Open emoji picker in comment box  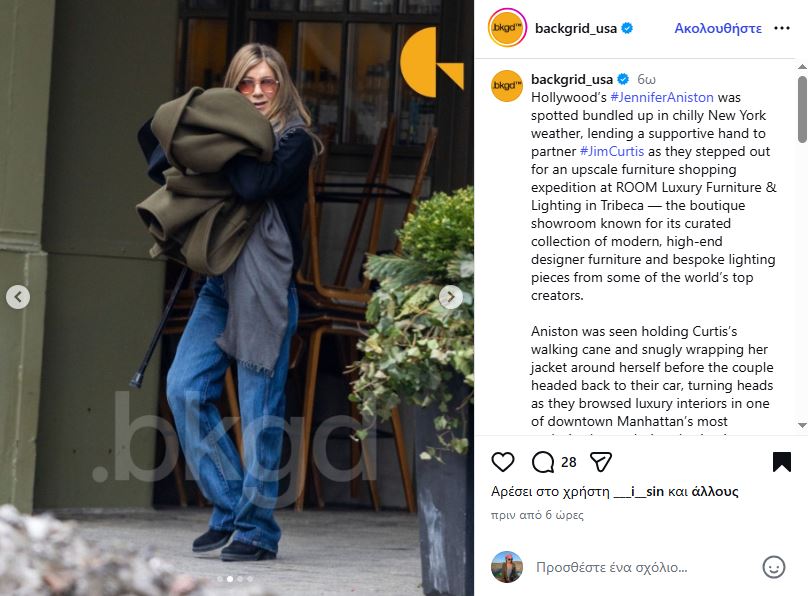773,567
